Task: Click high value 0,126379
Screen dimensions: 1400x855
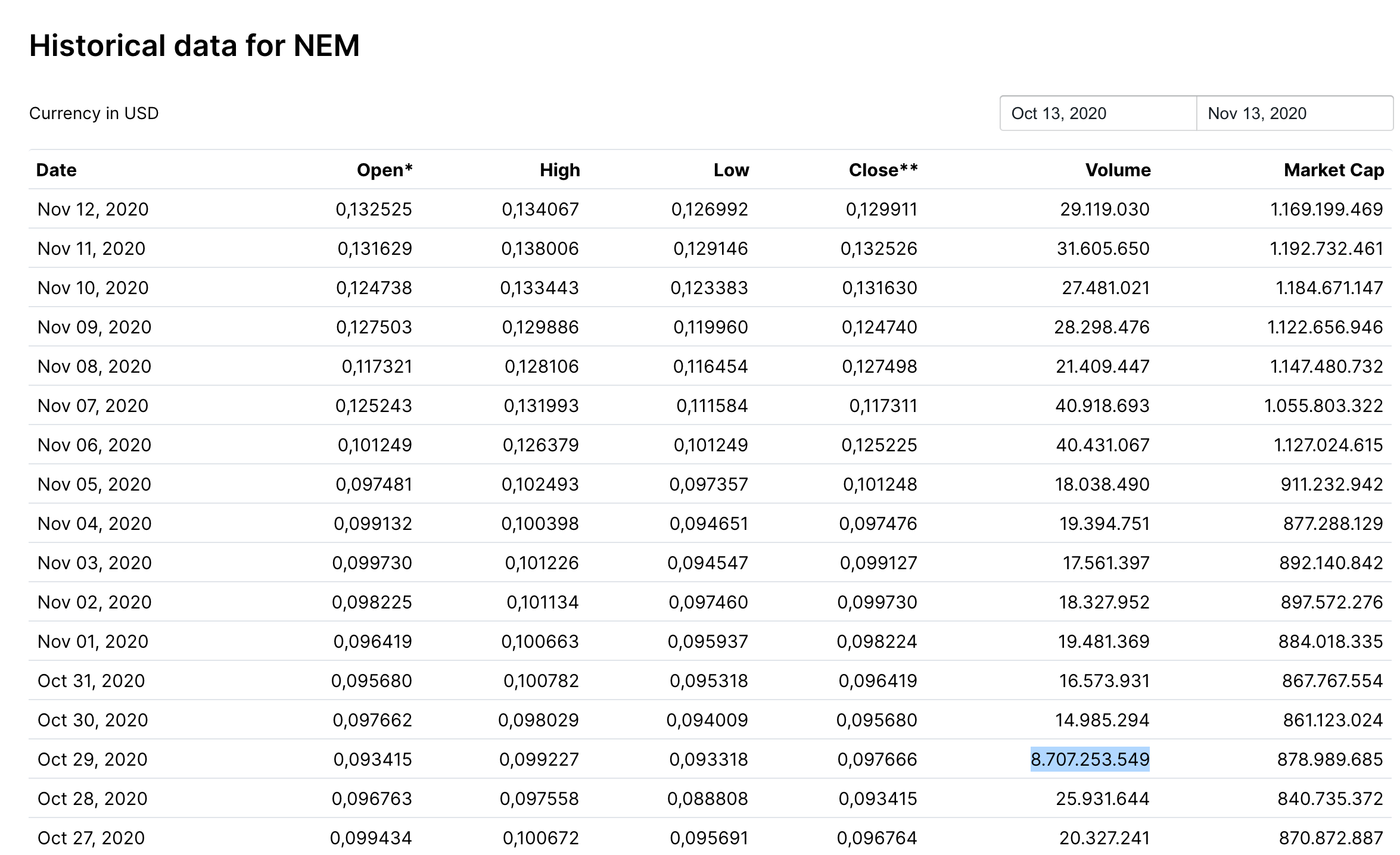Action: click(x=540, y=445)
